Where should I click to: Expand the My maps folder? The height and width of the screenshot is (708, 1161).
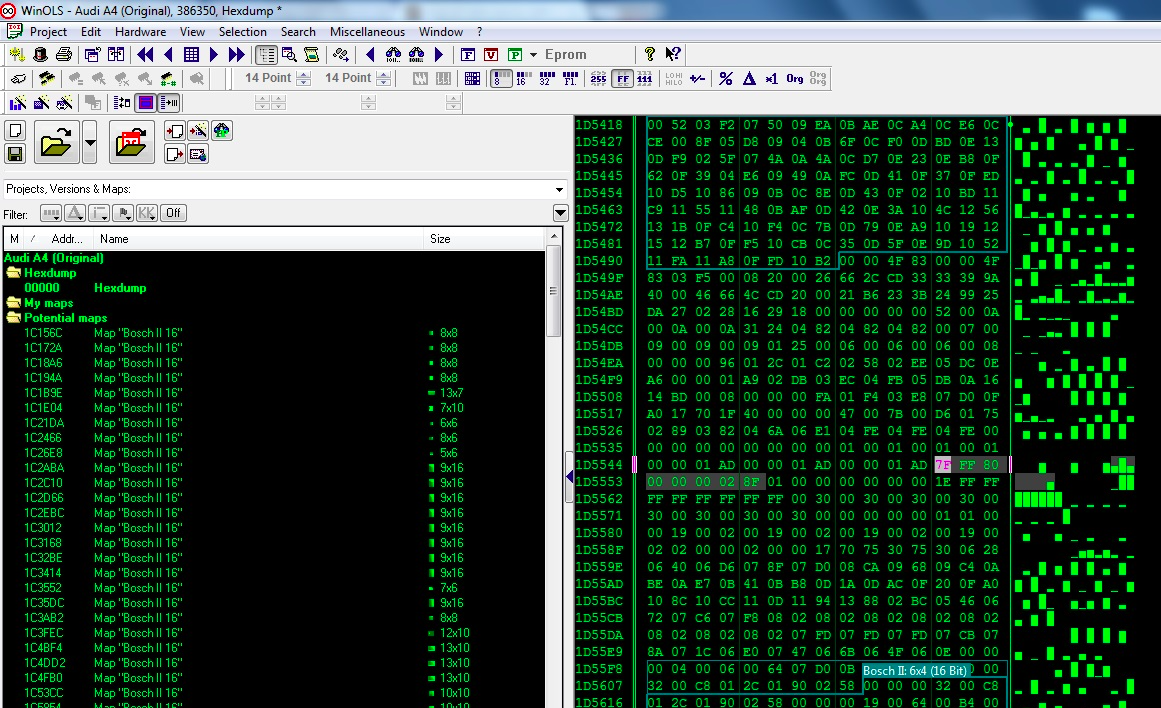point(13,303)
